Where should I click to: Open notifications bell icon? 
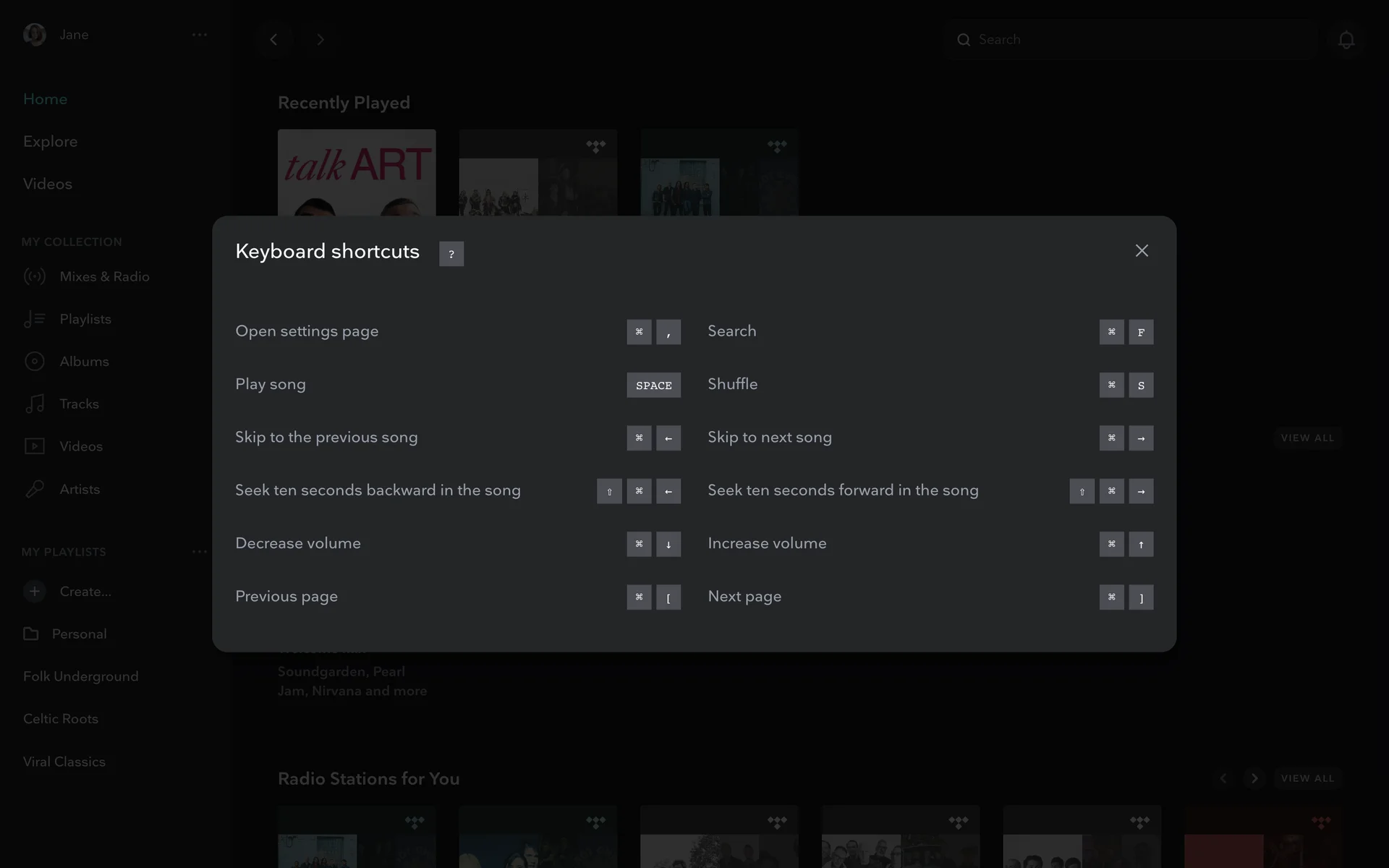1346,40
